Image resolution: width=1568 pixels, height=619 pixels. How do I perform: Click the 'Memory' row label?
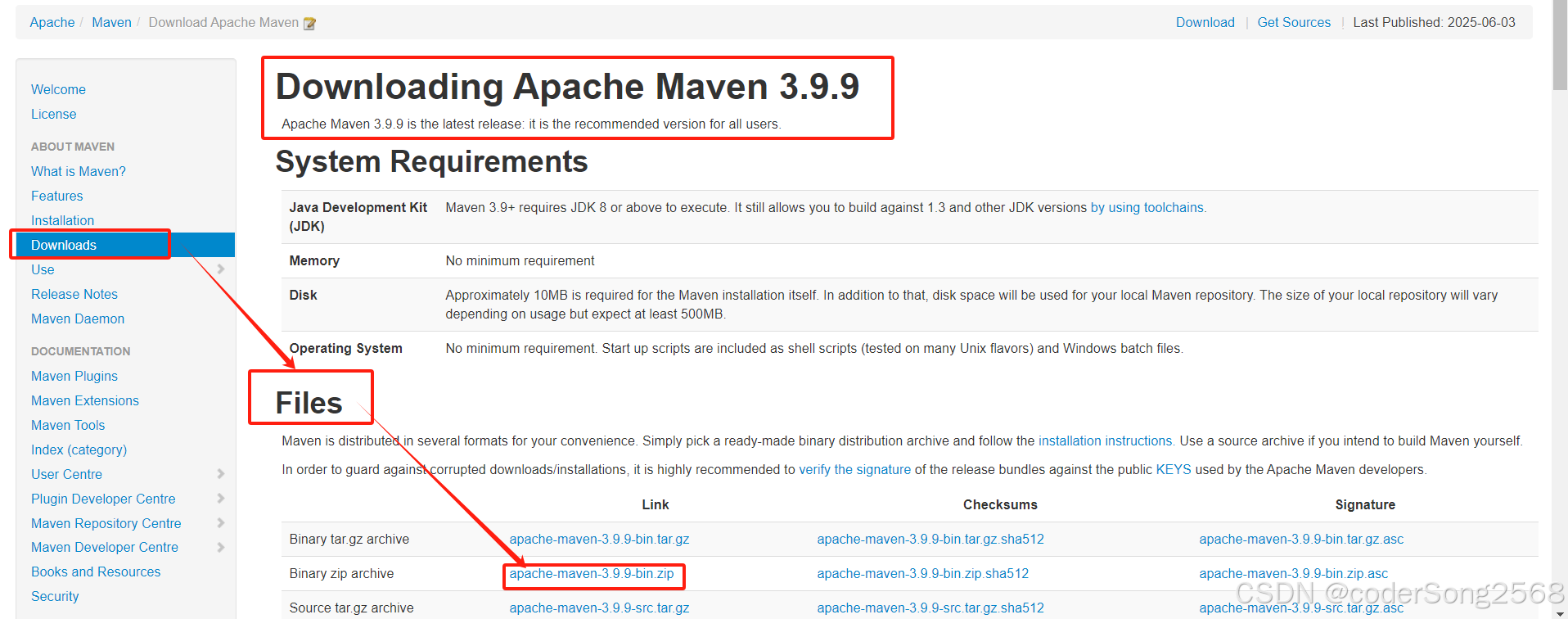(314, 261)
